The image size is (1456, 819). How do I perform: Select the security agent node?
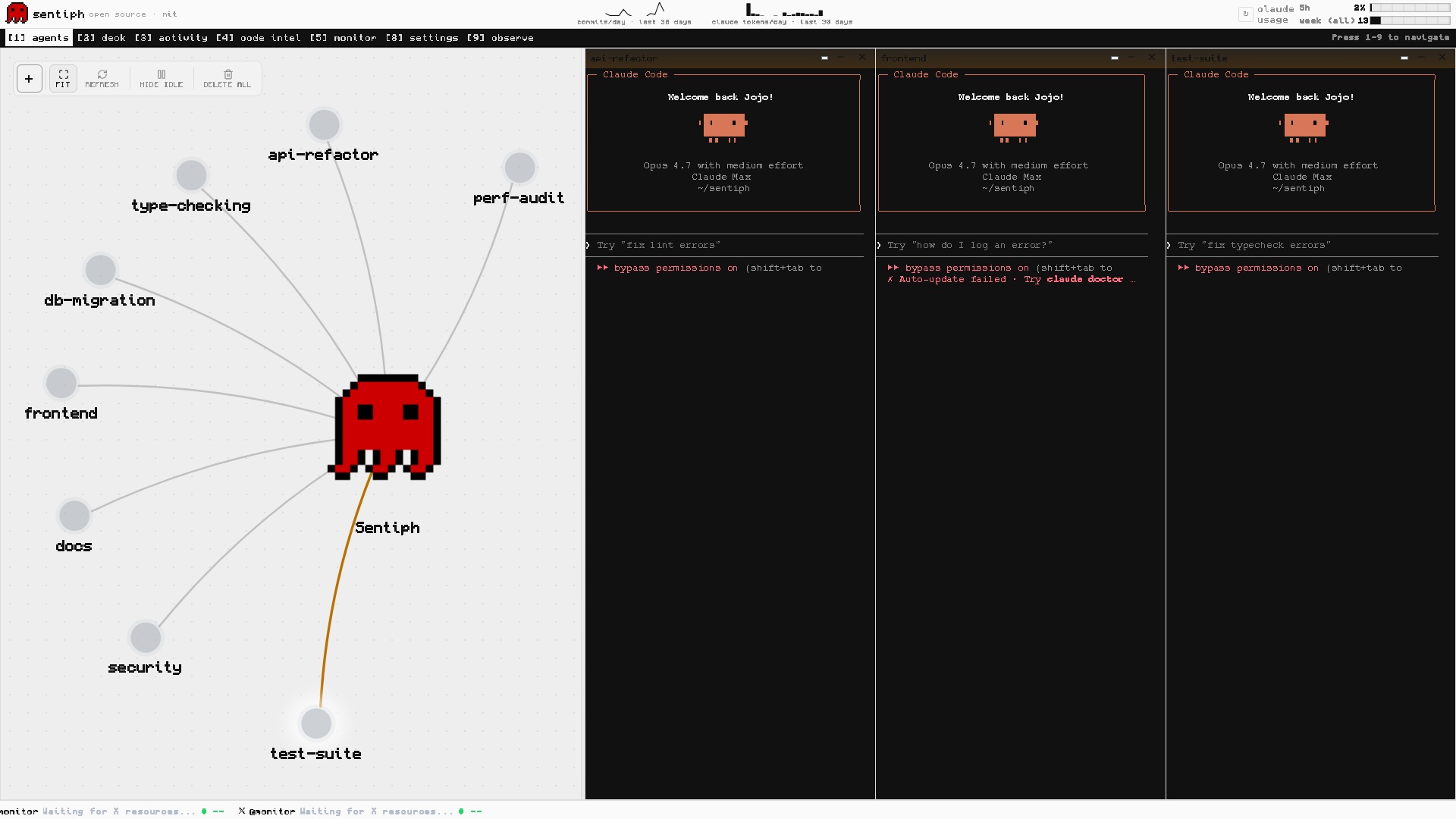tap(145, 637)
